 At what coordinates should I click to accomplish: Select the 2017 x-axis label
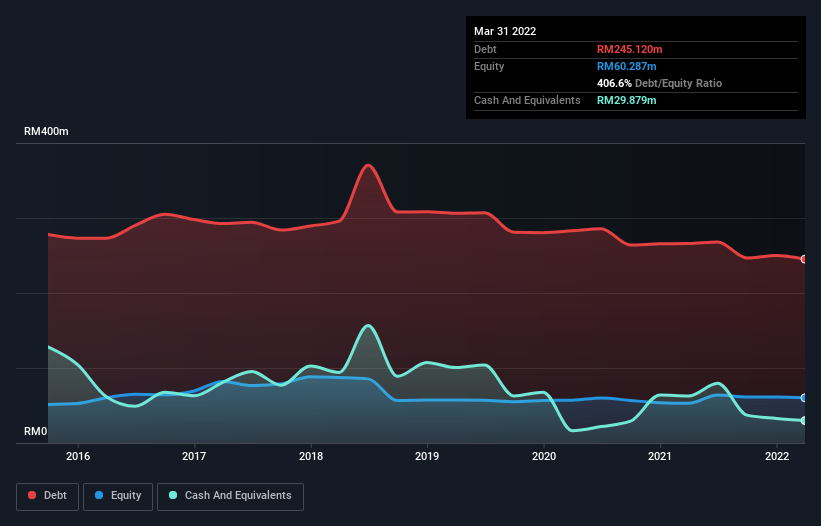pos(194,456)
